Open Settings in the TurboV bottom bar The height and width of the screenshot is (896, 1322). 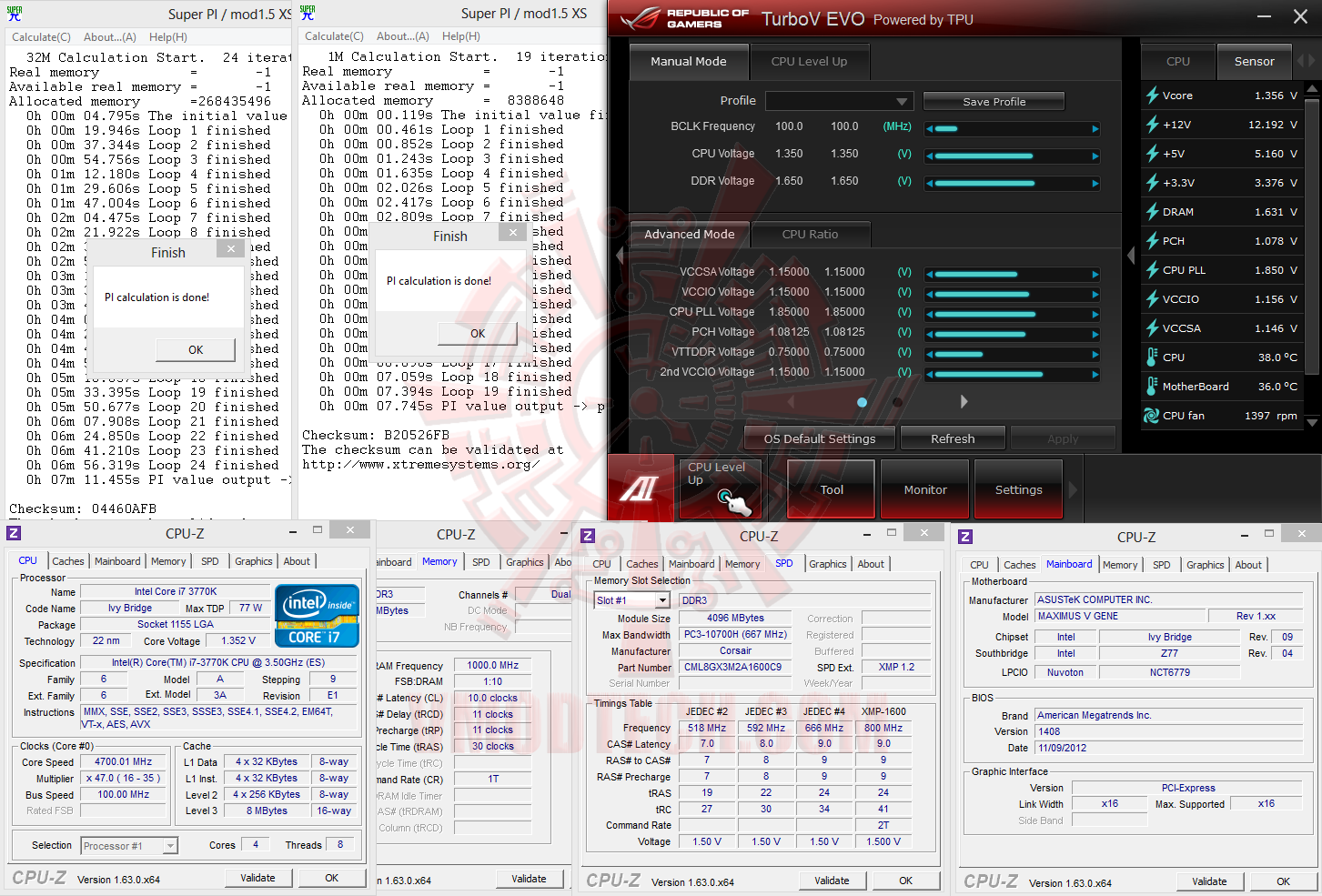(x=1018, y=489)
